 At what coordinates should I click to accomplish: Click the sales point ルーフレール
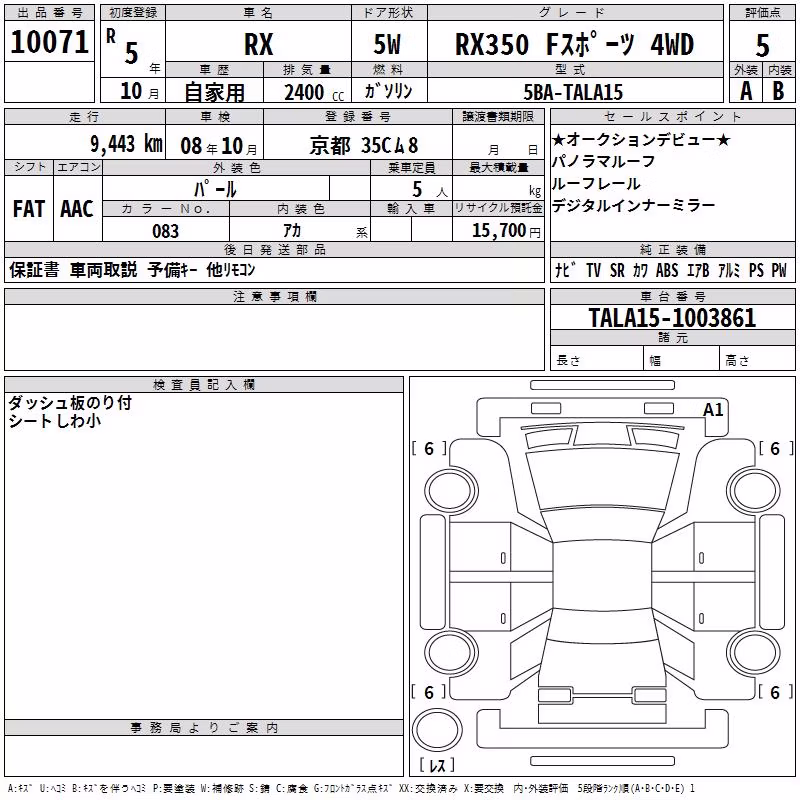point(596,184)
